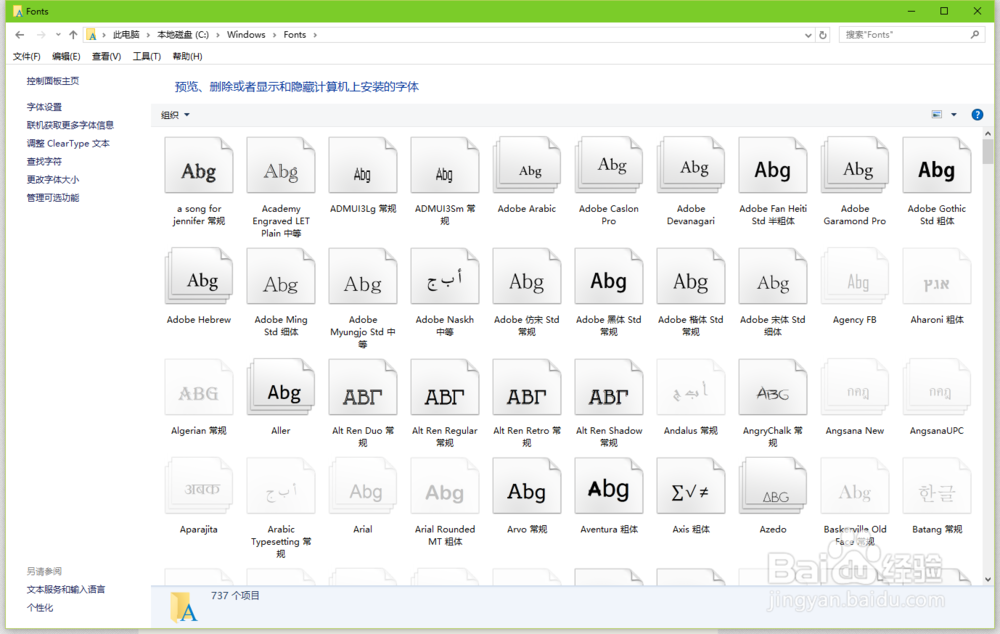Image resolution: width=1000 pixels, height=634 pixels.
Task: Select the Arial font family
Action: [363, 486]
